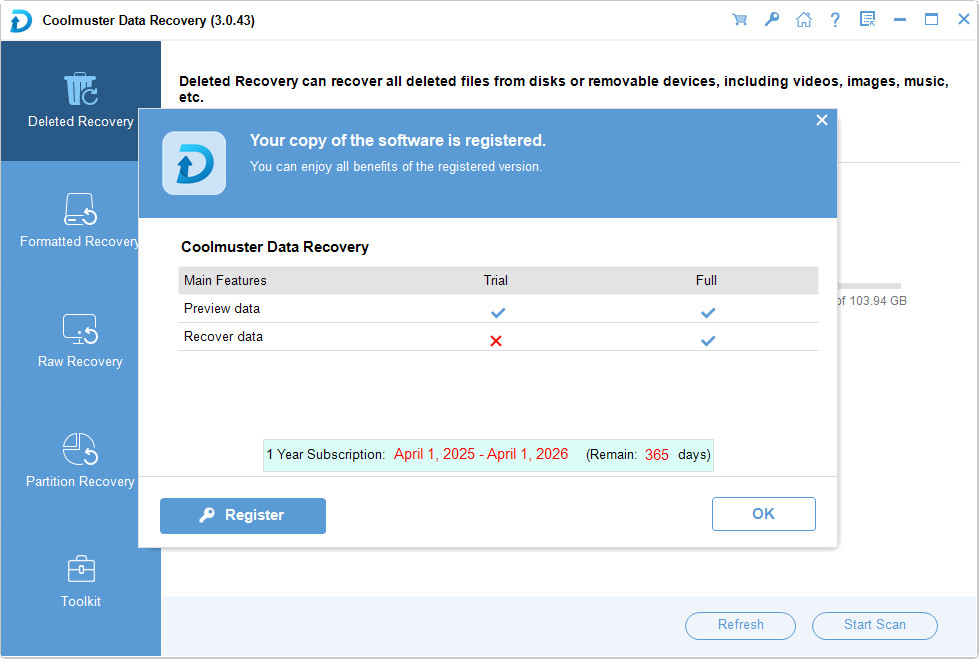Viewport: 979px width, 659px height.
Task: Click the dialog's Coolmuster app logo
Action: click(194, 163)
